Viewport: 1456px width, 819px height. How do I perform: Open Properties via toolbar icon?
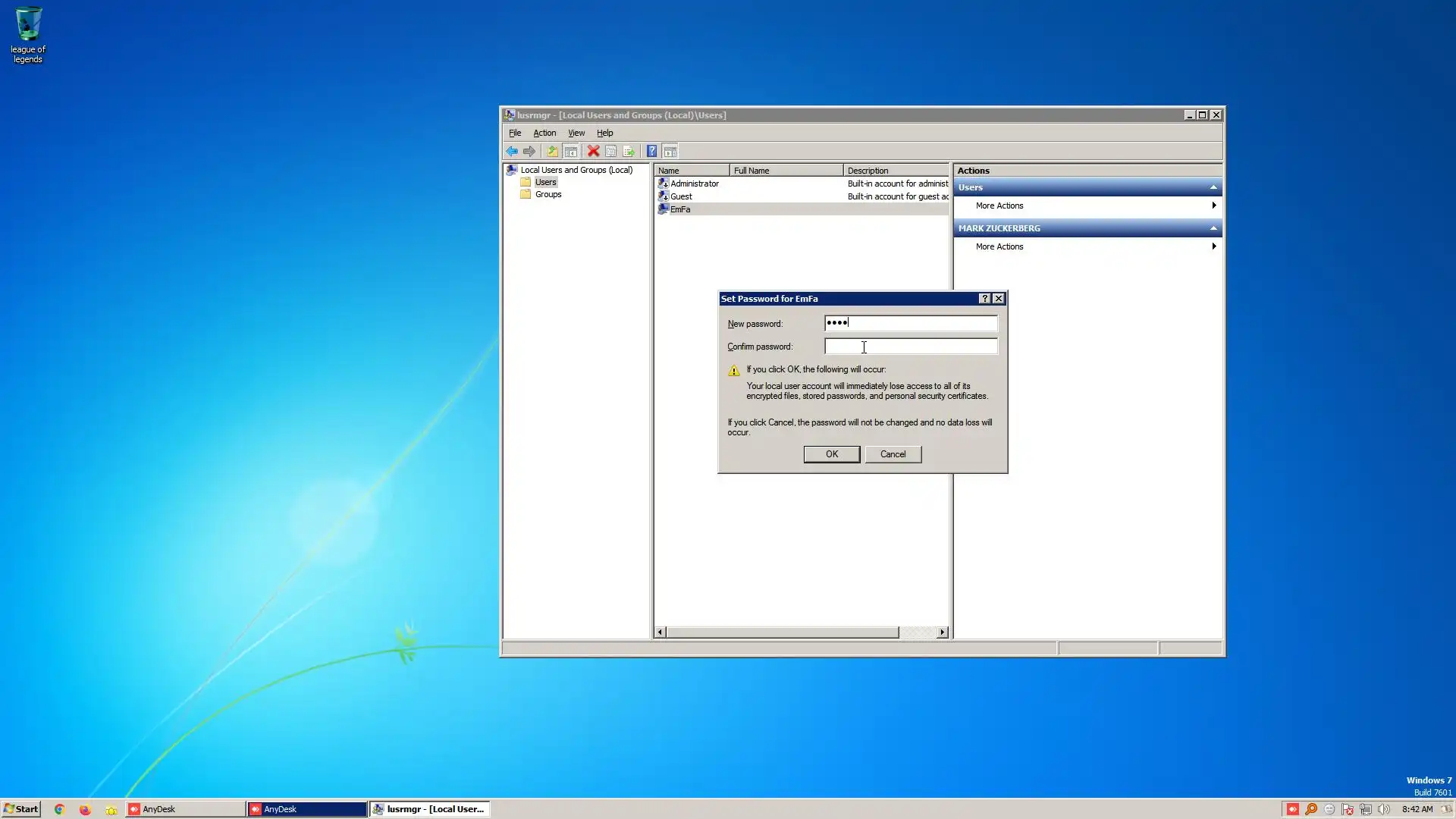click(x=610, y=152)
